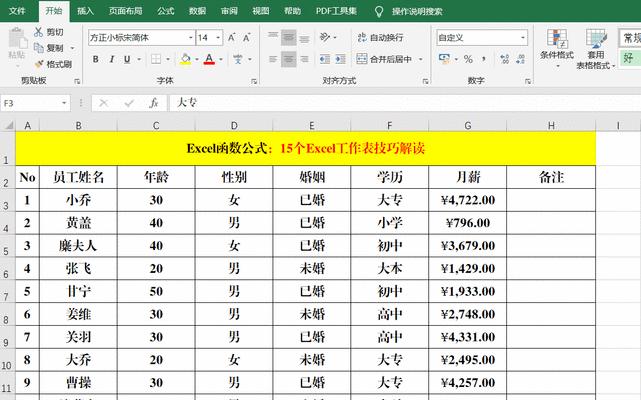Click the formula bar cancel X icon
Image resolution: width=641 pixels, height=400 pixels.
[104, 103]
